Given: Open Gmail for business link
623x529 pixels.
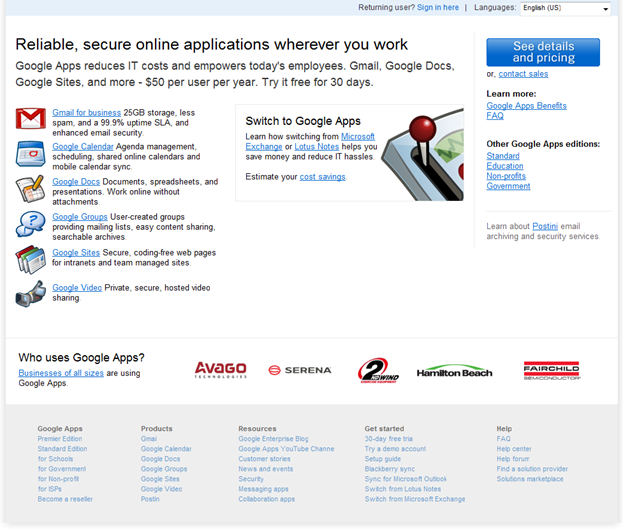Looking at the screenshot, I should pyautogui.click(x=87, y=112).
